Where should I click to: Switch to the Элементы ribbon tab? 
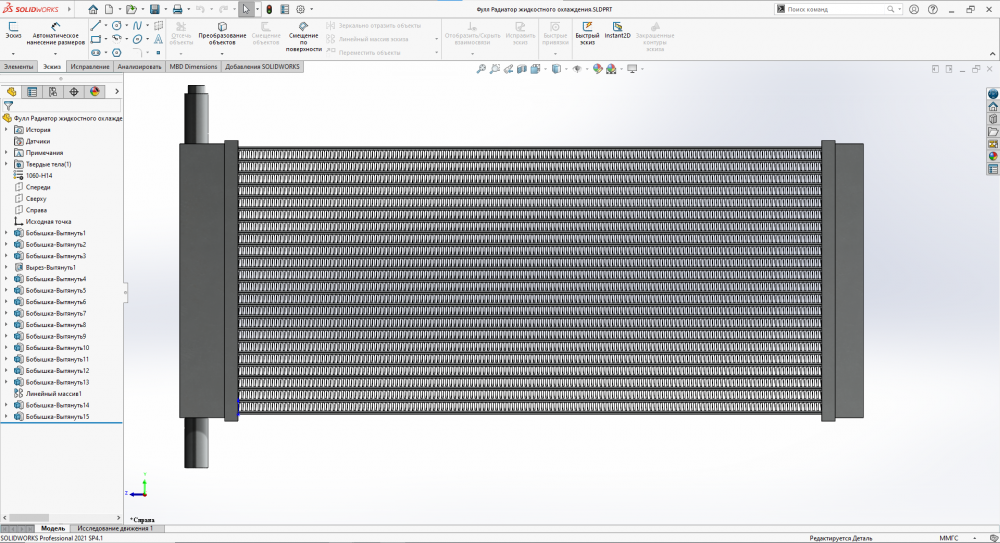pyautogui.click(x=19, y=67)
